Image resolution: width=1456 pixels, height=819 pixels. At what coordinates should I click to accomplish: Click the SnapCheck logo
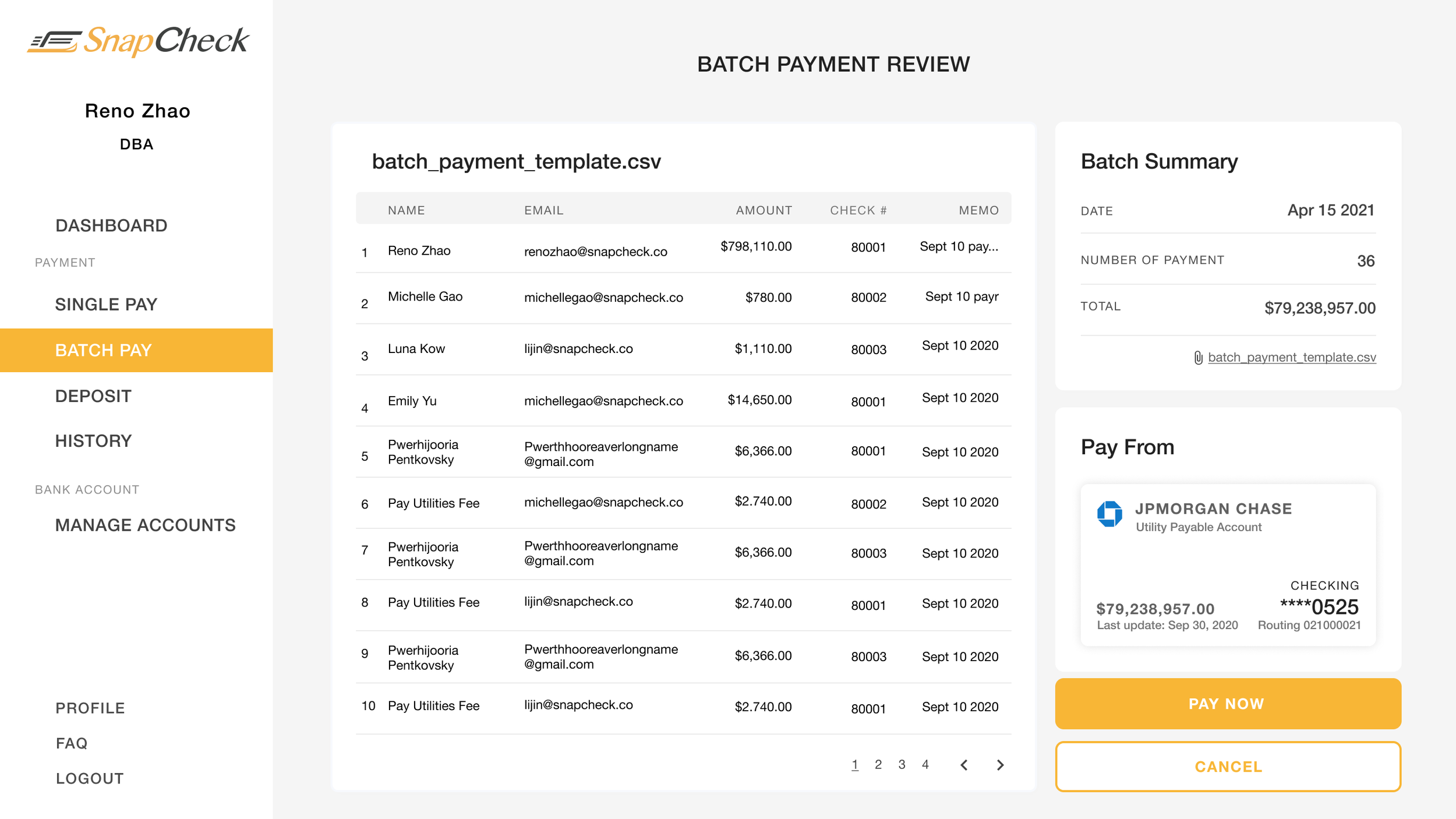(138, 41)
